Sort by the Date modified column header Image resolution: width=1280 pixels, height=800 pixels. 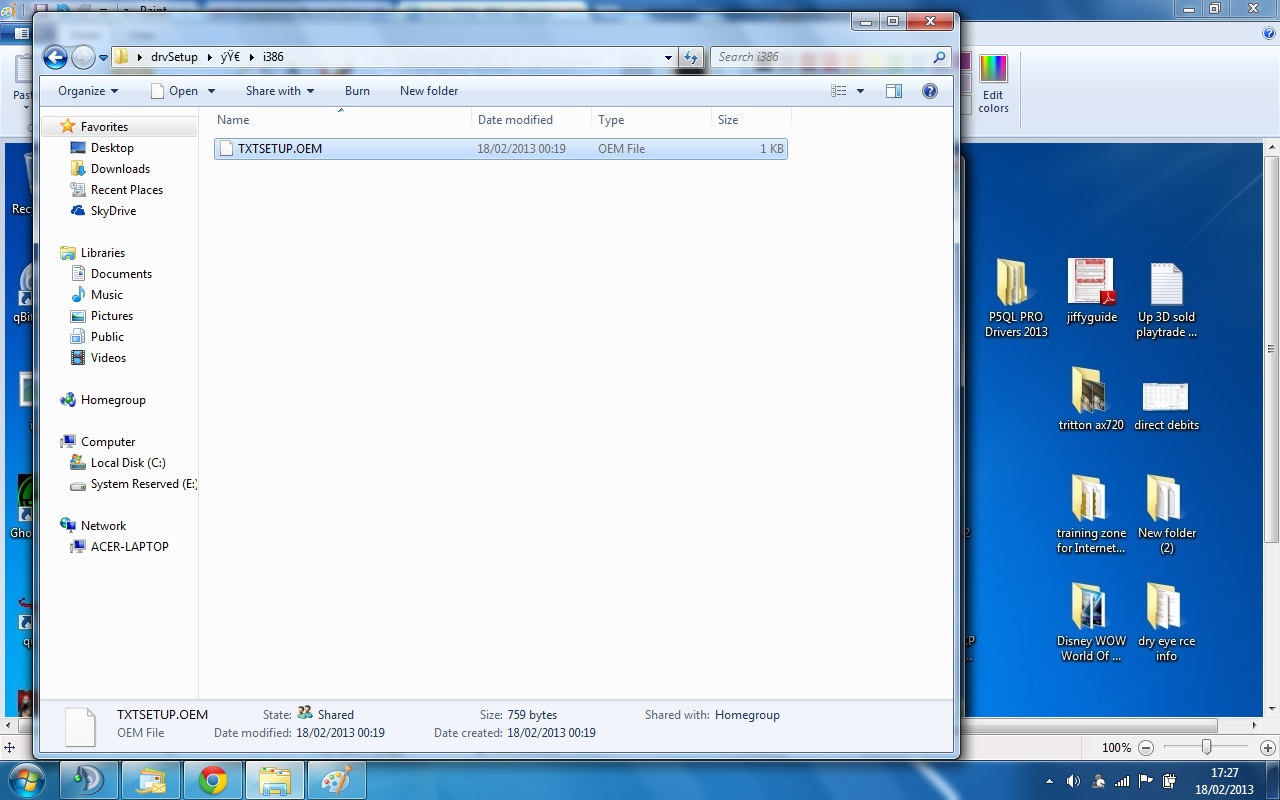[x=531, y=120]
